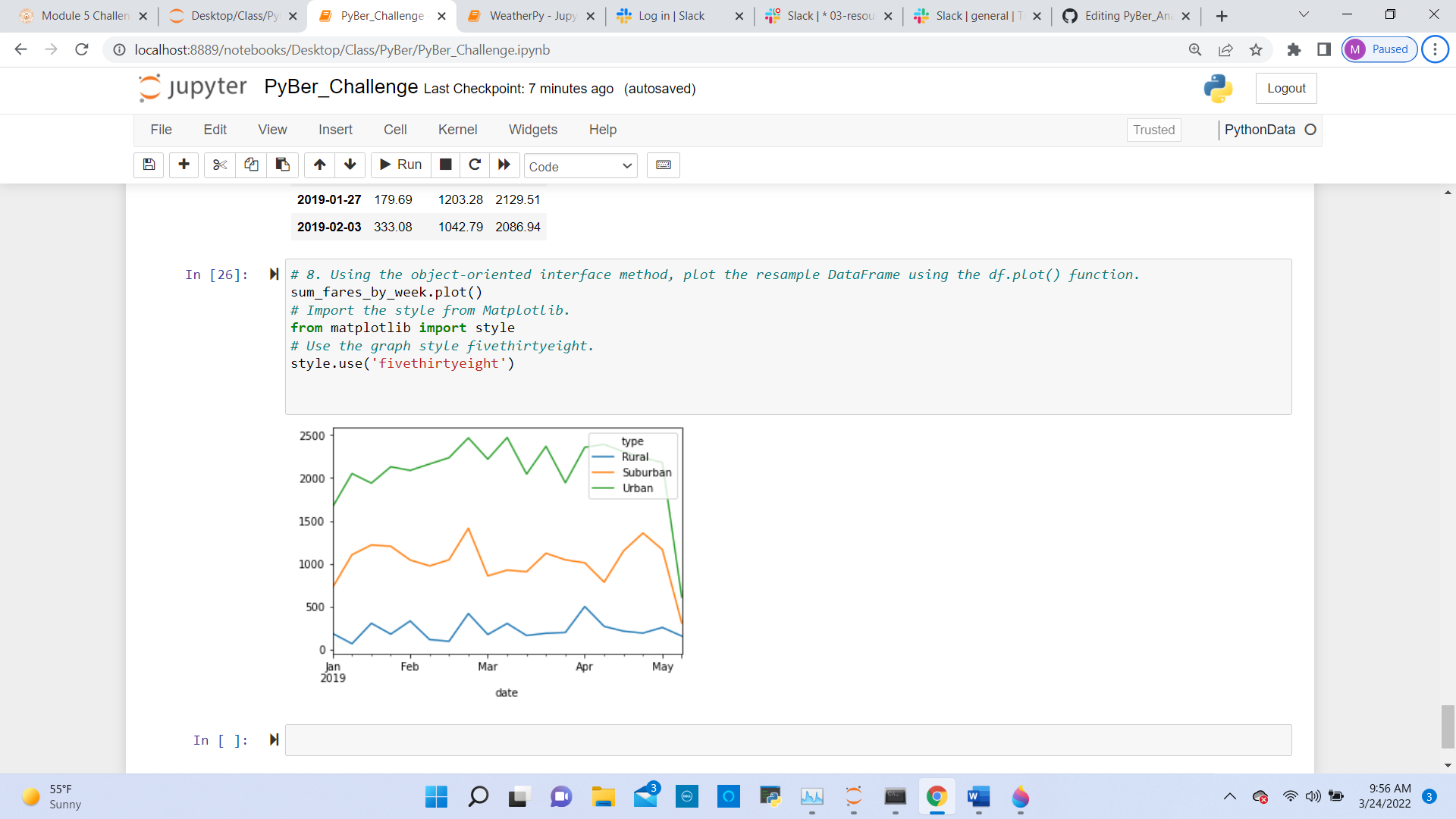Screen dimensions: 1456x819
Task: Open the command palette keyboard icon
Action: pos(664,165)
